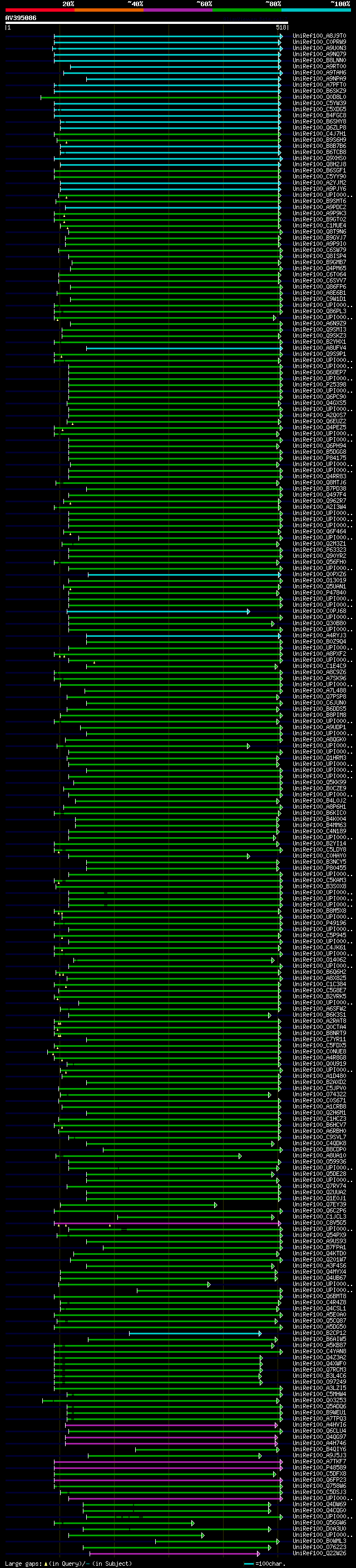Select the UniRef100_Q6ZLP8 label
356x1568 pixels.
[x=319, y=127]
